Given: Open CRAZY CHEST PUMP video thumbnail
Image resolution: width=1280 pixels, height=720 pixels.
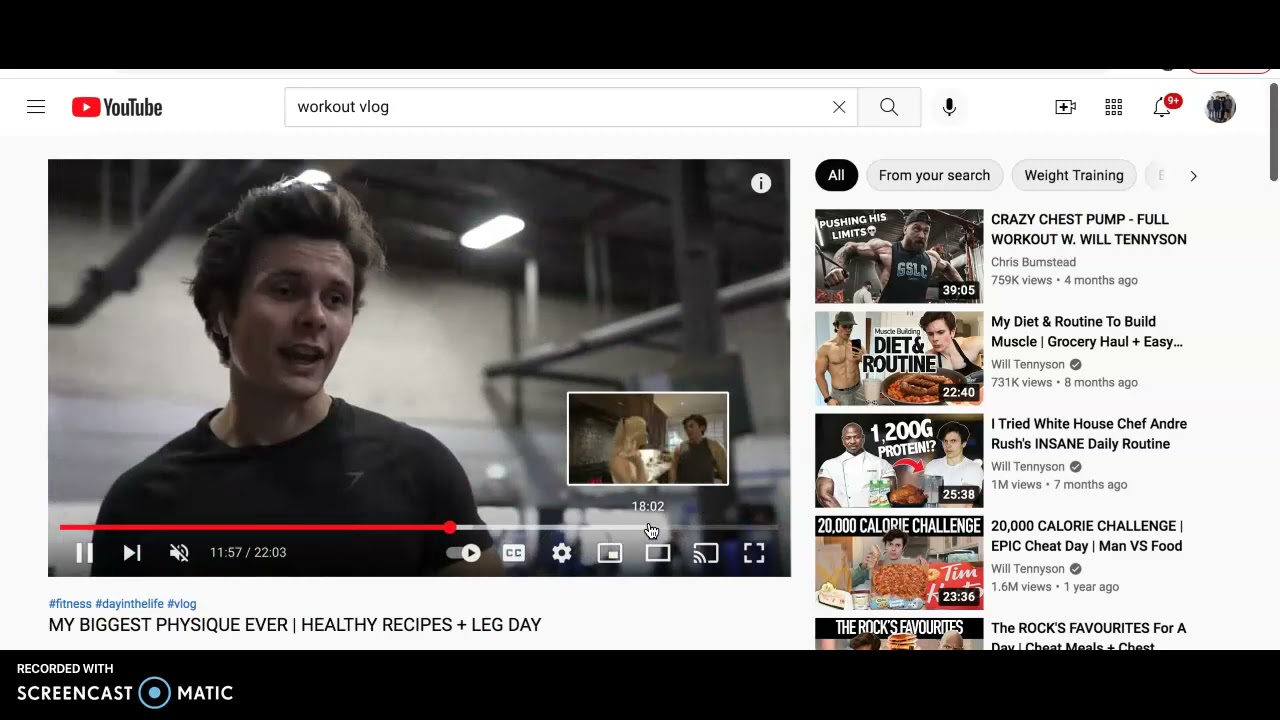Looking at the screenshot, I should tap(899, 256).
